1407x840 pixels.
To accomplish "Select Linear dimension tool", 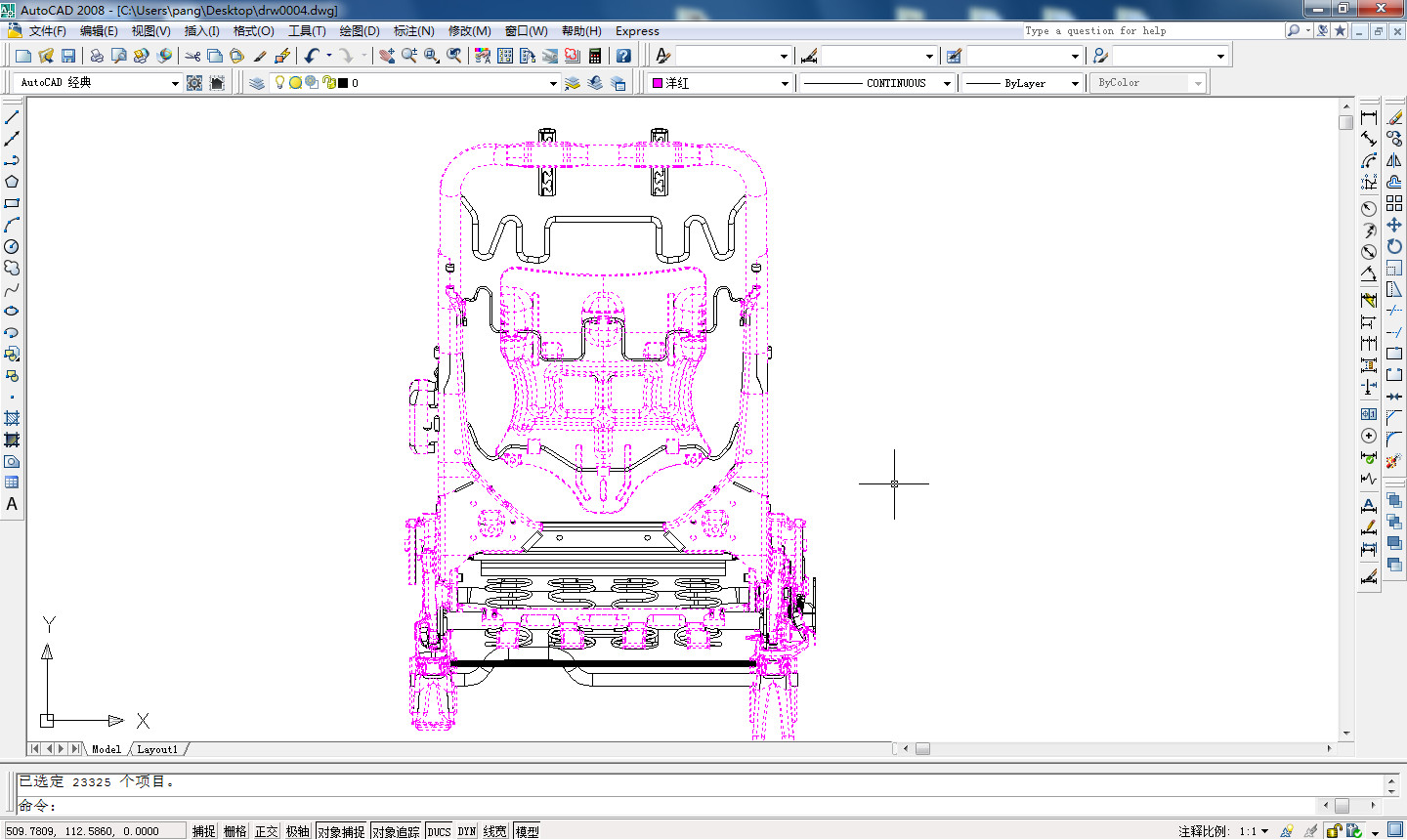I will click(x=1369, y=117).
